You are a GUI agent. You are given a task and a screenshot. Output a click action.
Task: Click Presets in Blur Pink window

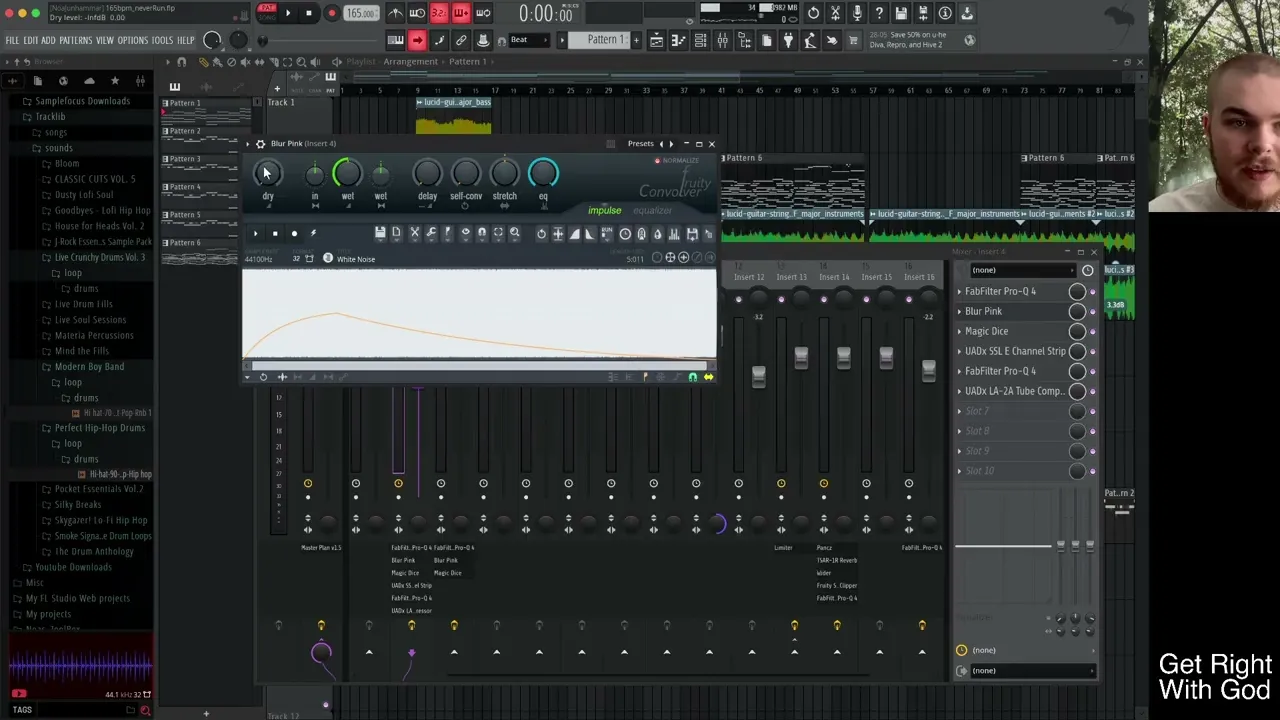coord(640,144)
